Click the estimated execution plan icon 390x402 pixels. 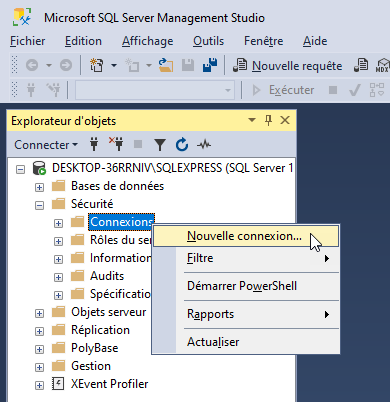[377, 90]
